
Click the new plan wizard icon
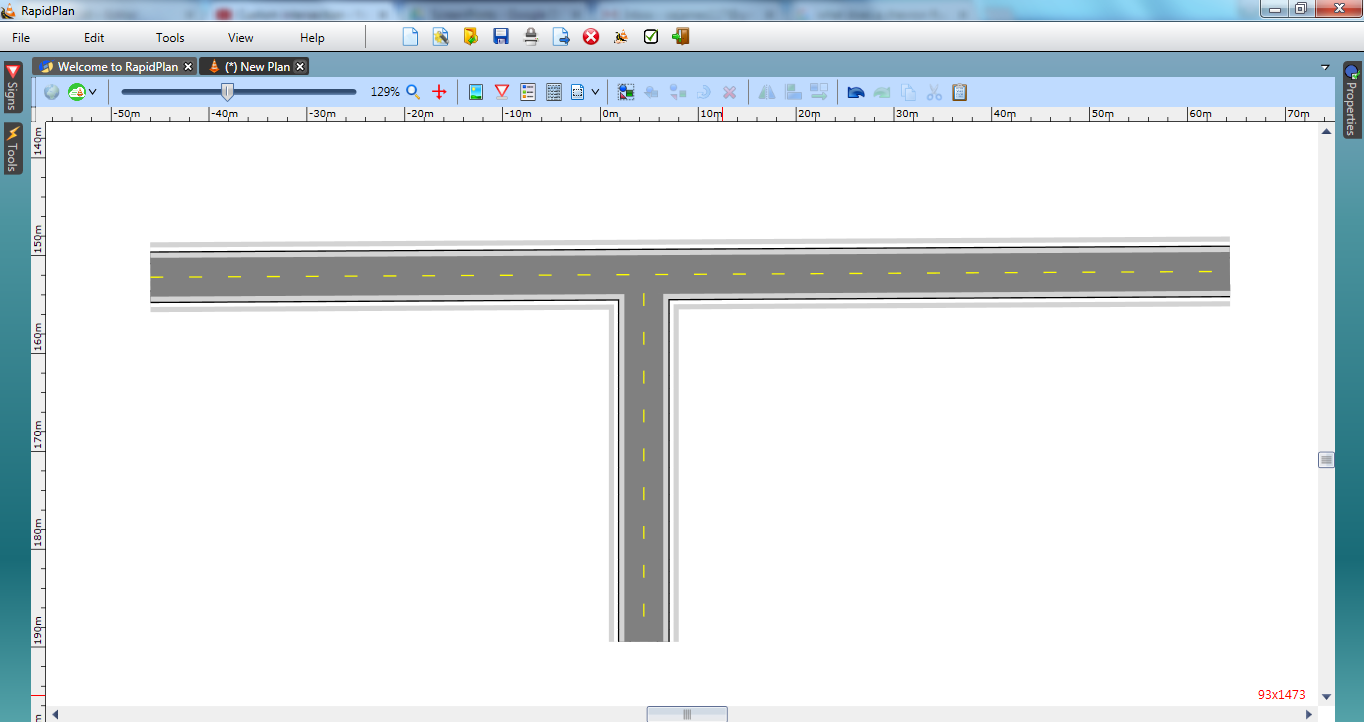coord(440,37)
